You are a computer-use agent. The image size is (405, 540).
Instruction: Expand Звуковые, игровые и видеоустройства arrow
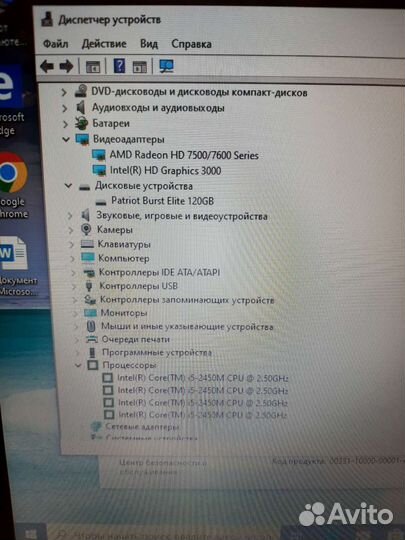(70, 216)
